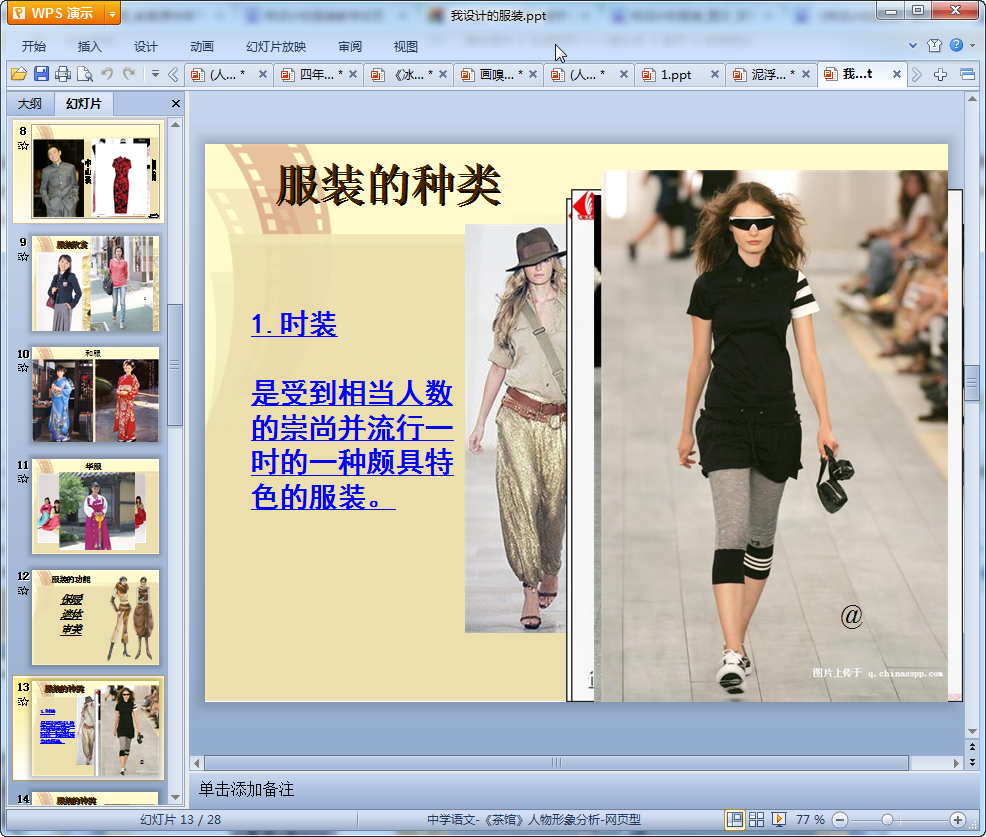This screenshot has height=837, width=986.
Task: Click the thumbnail panel scrollbar handle
Action: tap(175, 365)
